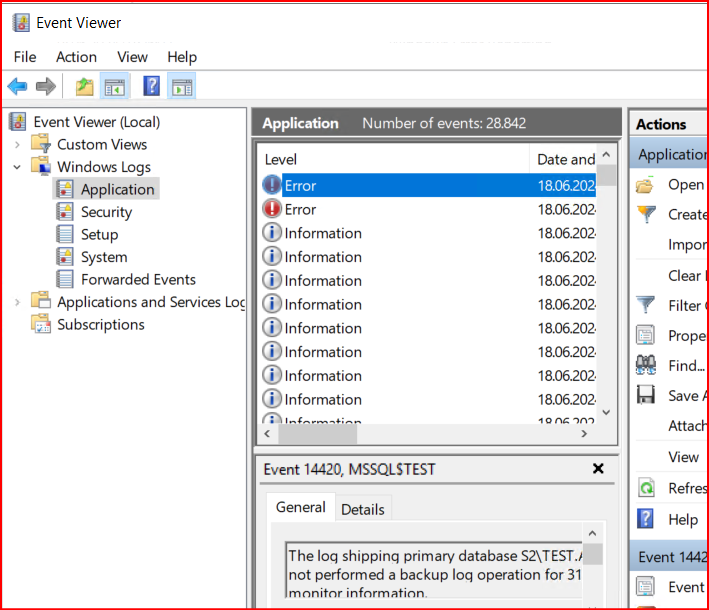Screen dimensions: 709x610
Task: Expand Applications and Services Logs node
Action: (x=17, y=302)
